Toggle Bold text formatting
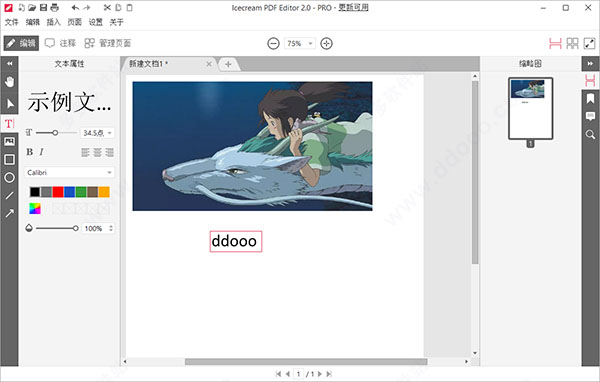600x382 pixels. [29, 152]
